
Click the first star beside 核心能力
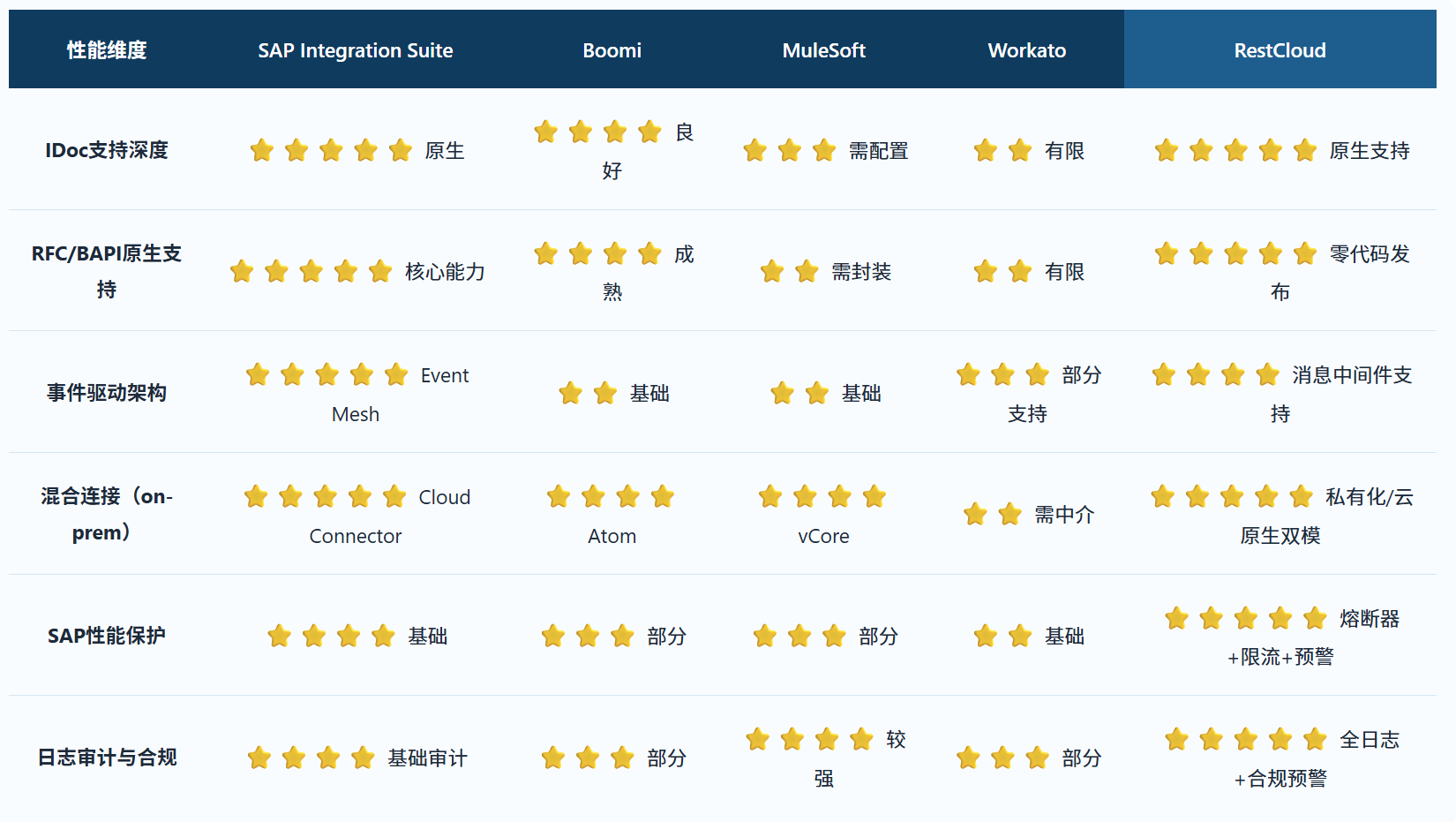point(242,271)
